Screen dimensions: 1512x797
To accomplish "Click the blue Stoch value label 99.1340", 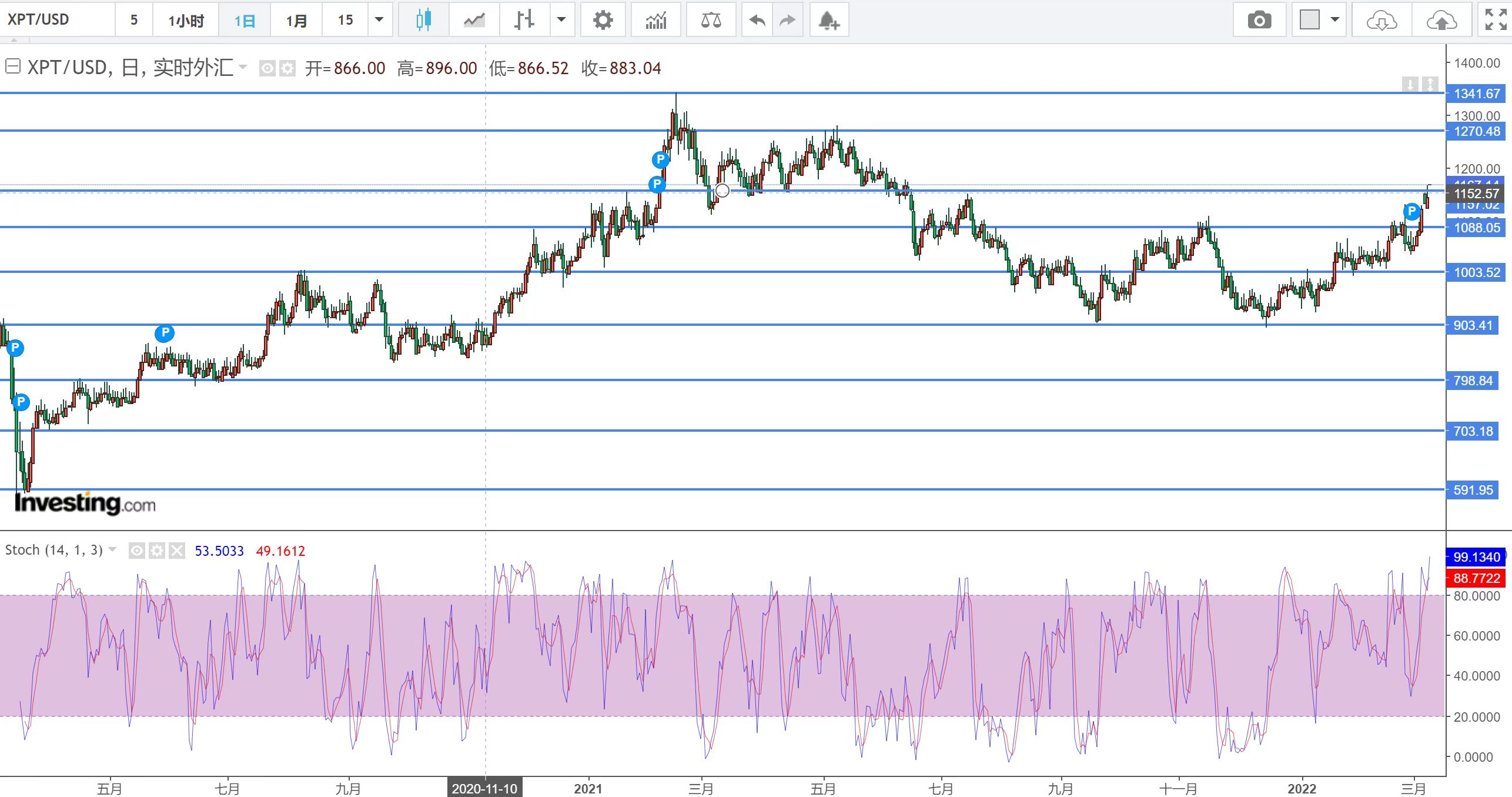I will (x=1476, y=557).
